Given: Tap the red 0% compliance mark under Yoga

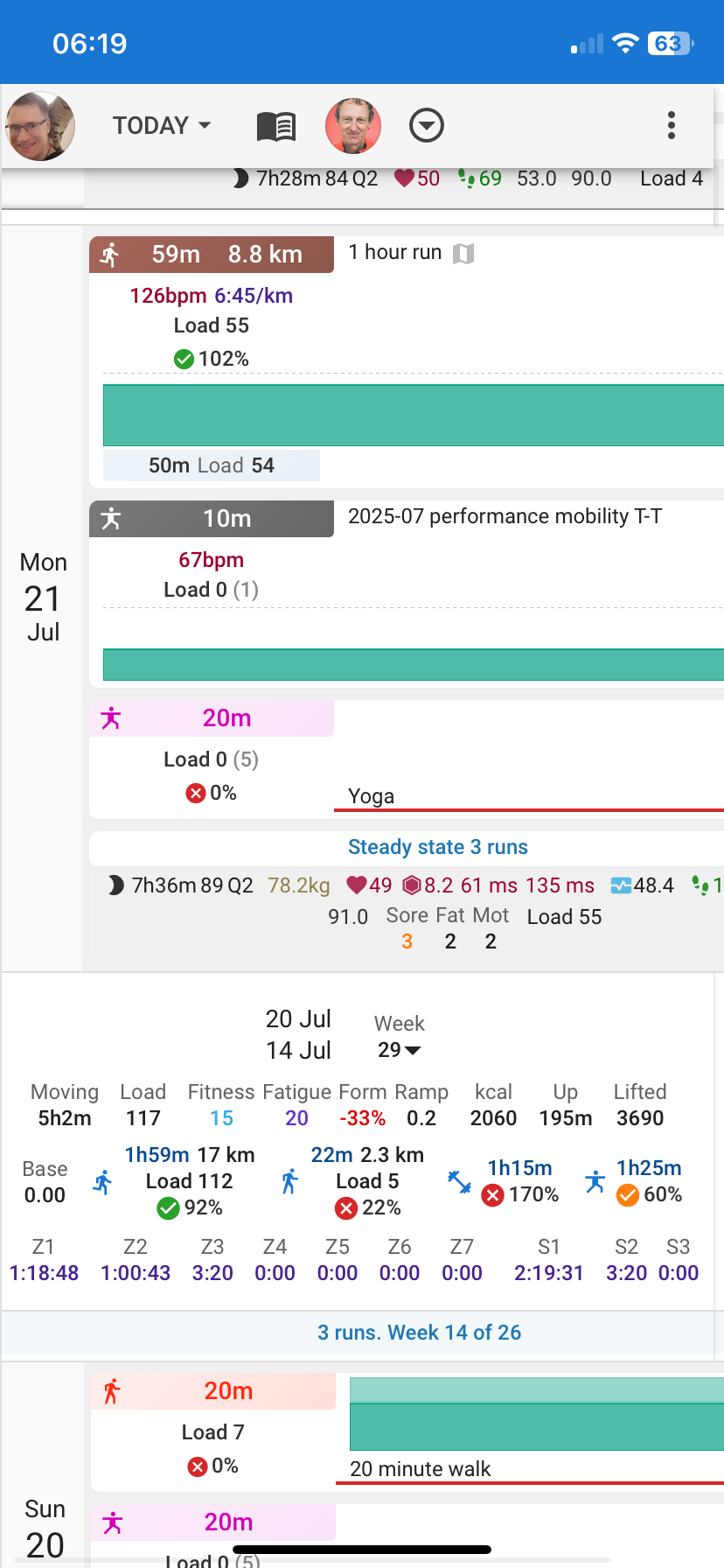Looking at the screenshot, I should click(x=196, y=793).
